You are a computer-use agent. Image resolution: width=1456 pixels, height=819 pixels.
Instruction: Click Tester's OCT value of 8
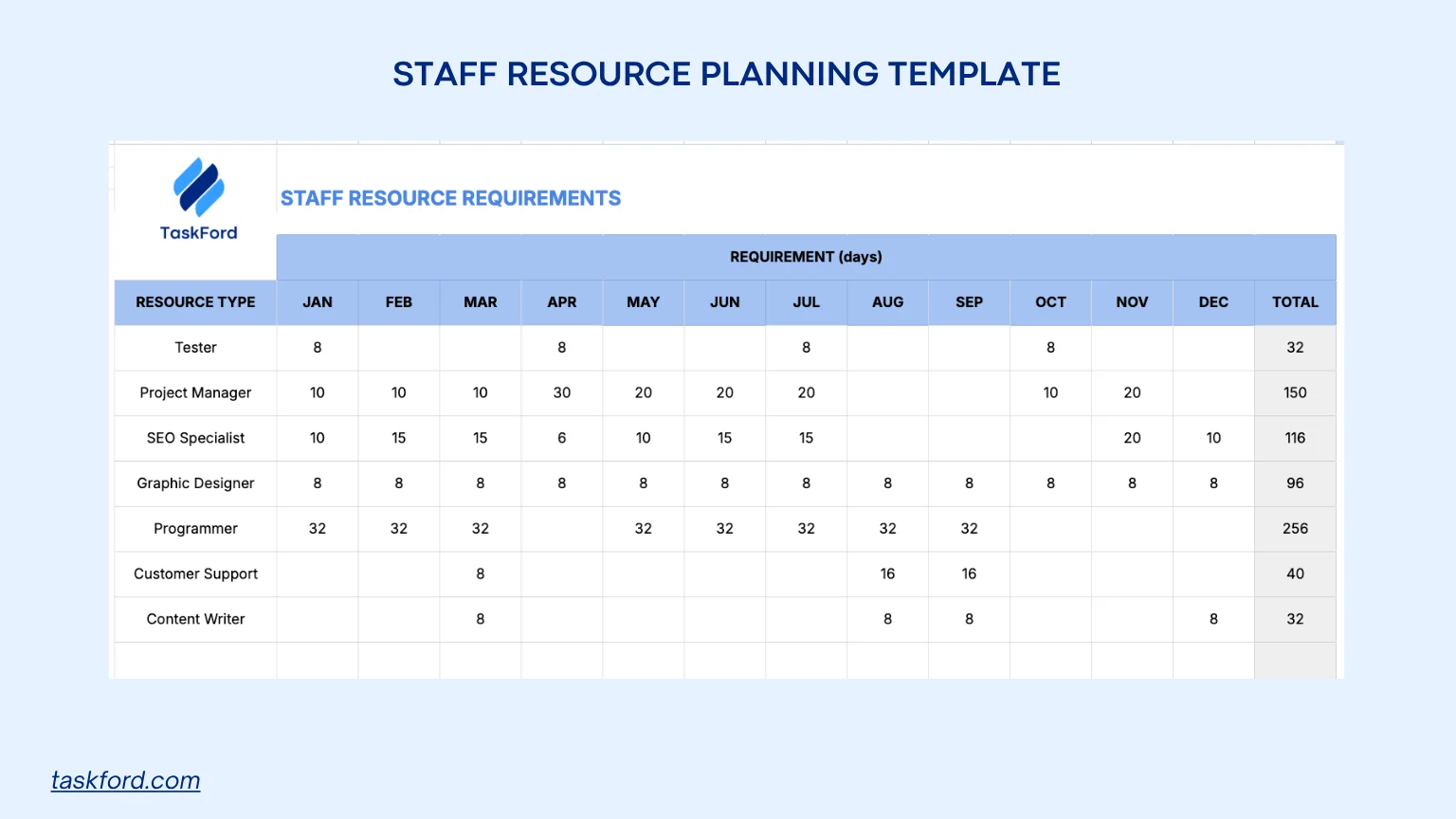[1051, 348]
